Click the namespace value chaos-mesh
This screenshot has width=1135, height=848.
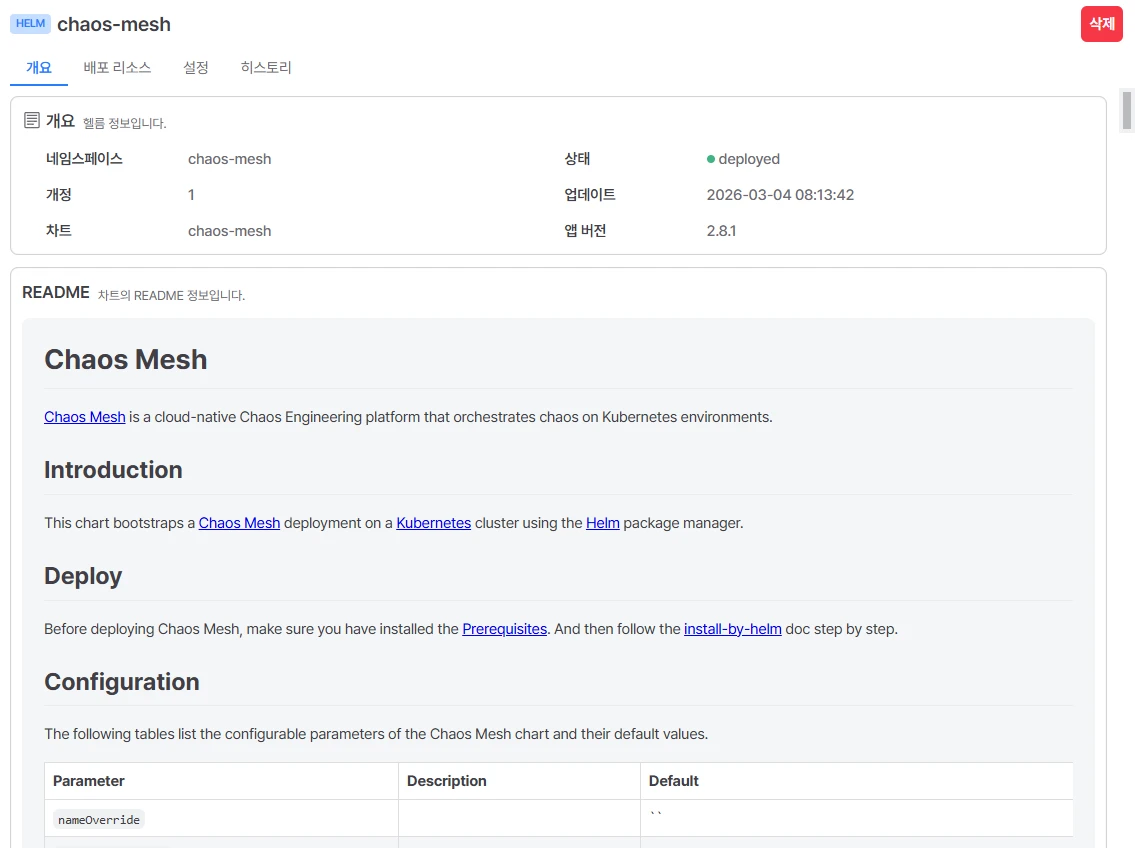[229, 159]
